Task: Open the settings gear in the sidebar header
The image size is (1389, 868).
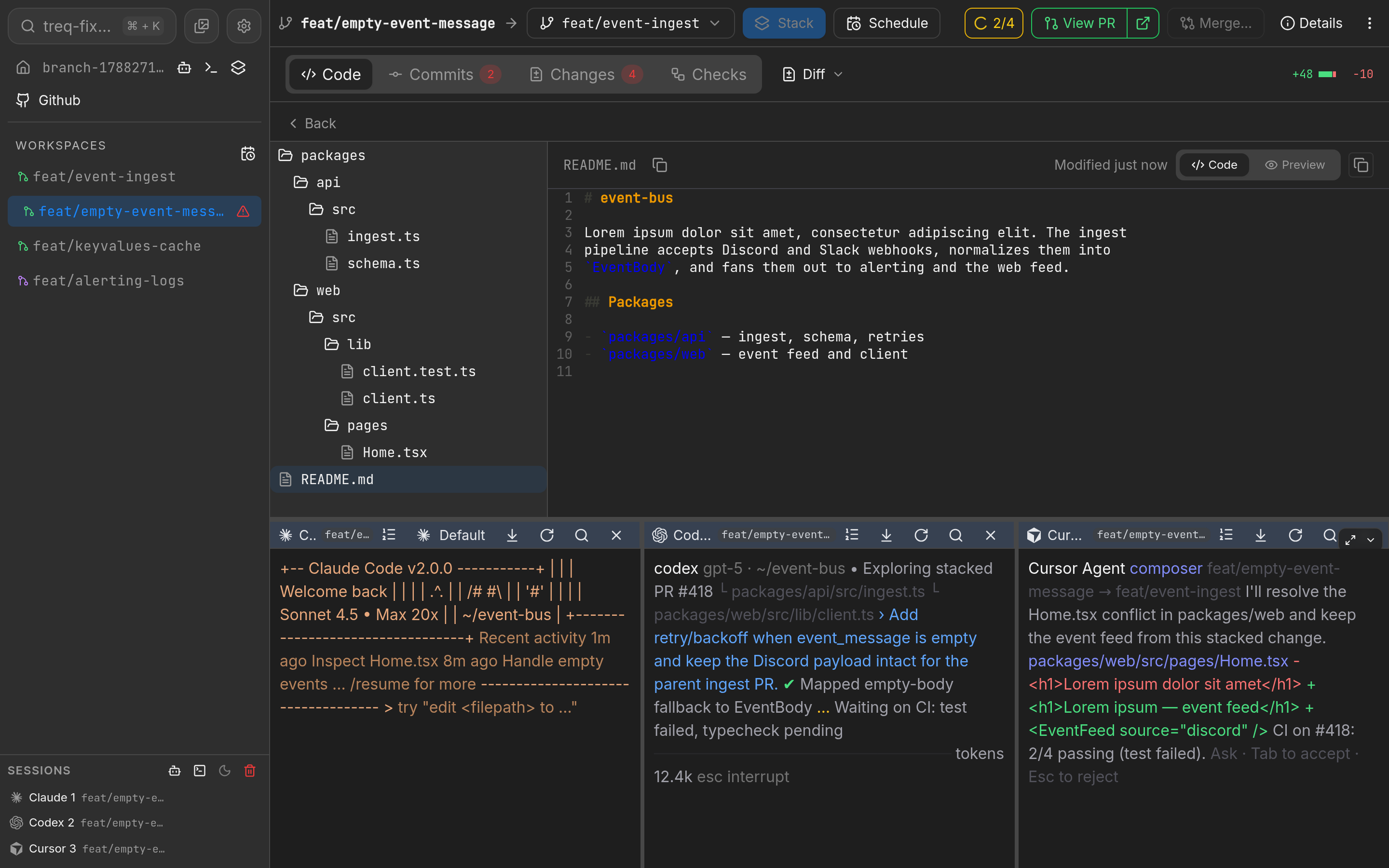Action: coord(244,26)
